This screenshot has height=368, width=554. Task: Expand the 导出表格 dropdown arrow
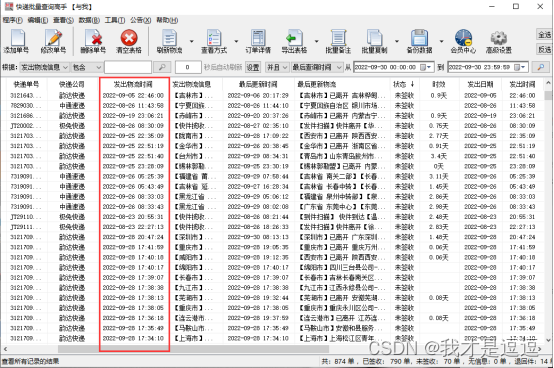click(x=317, y=41)
